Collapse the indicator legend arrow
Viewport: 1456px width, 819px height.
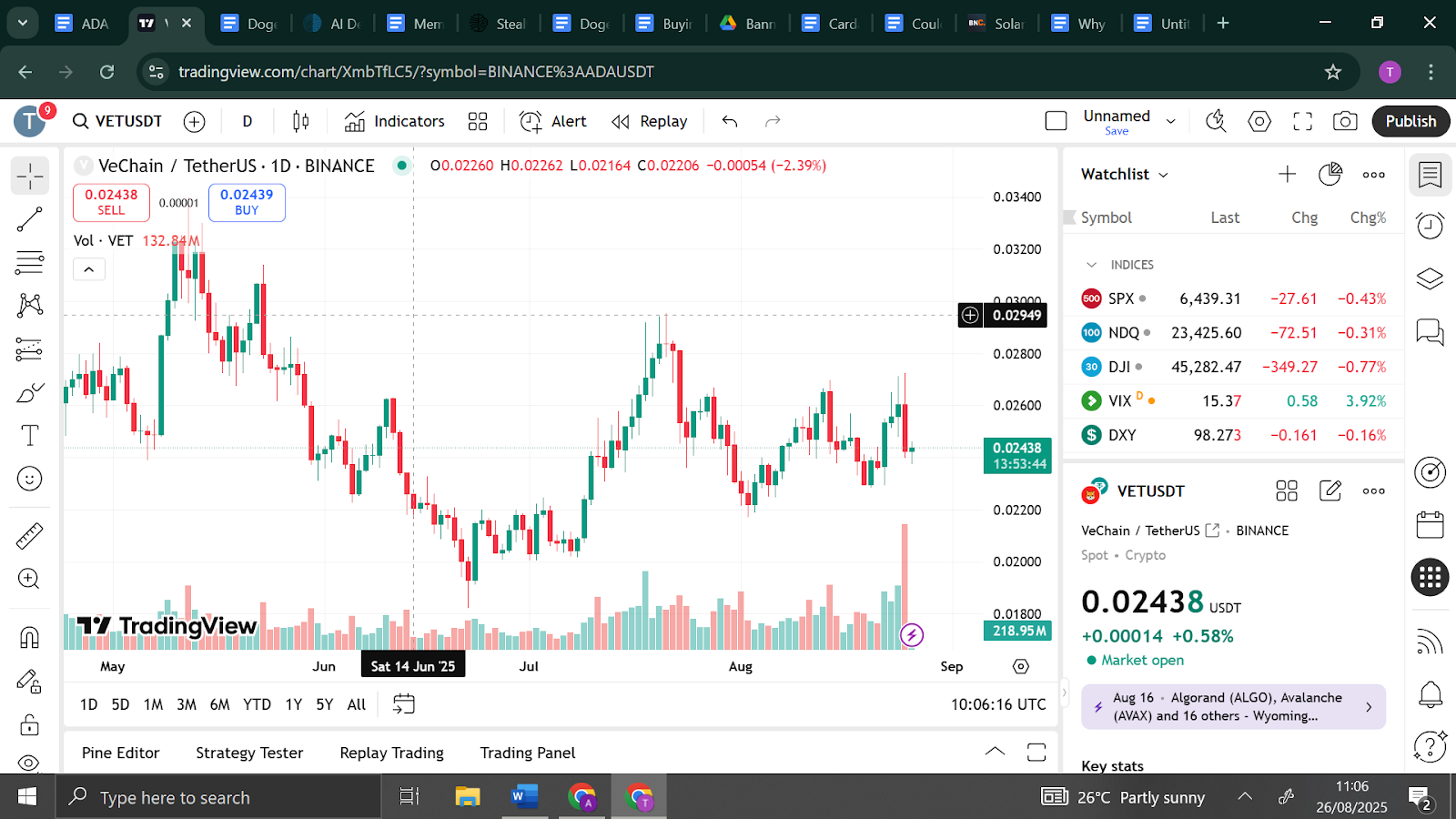[x=89, y=269]
